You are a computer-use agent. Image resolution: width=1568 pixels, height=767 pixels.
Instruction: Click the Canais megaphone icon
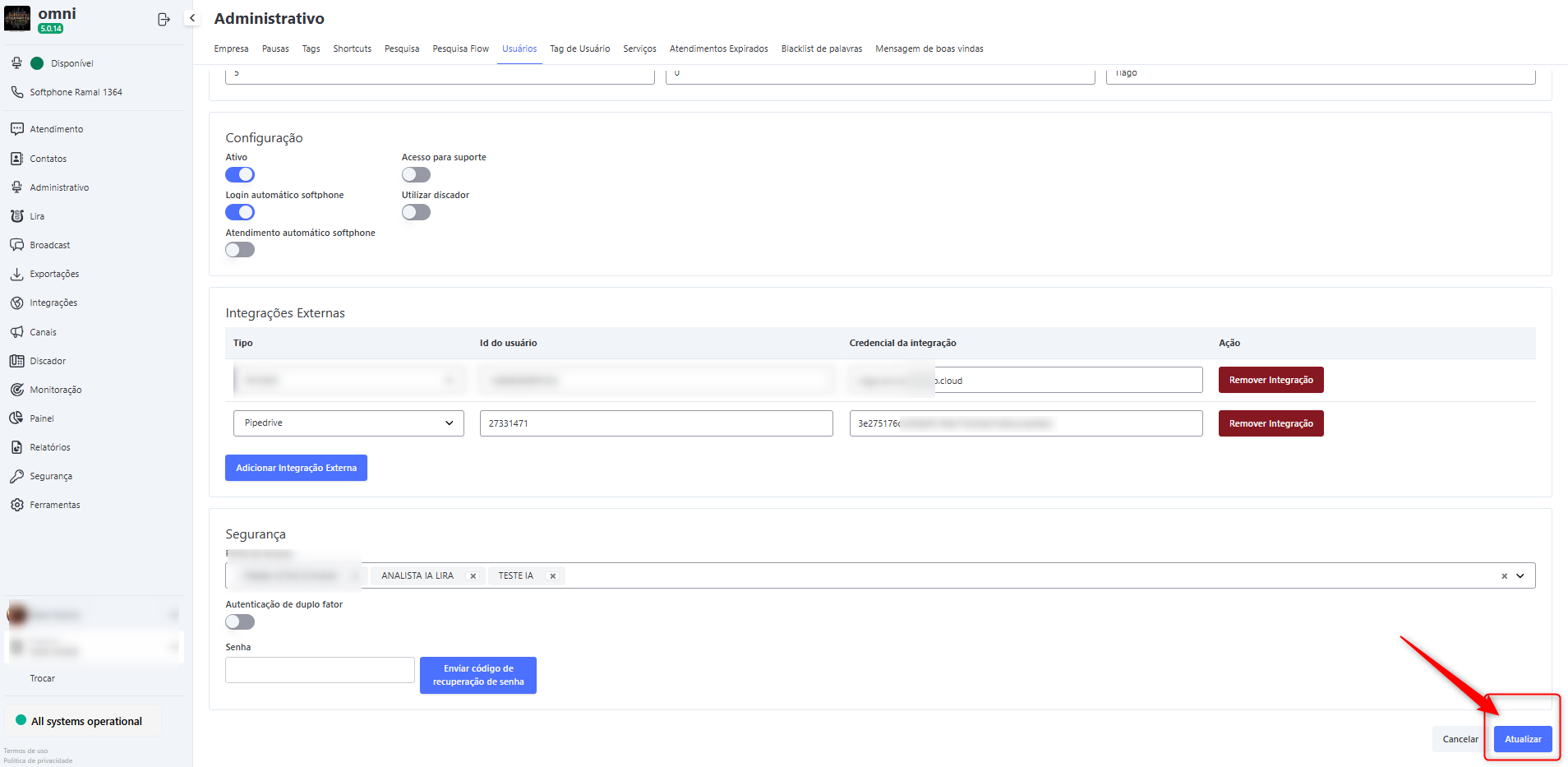(x=16, y=332)
